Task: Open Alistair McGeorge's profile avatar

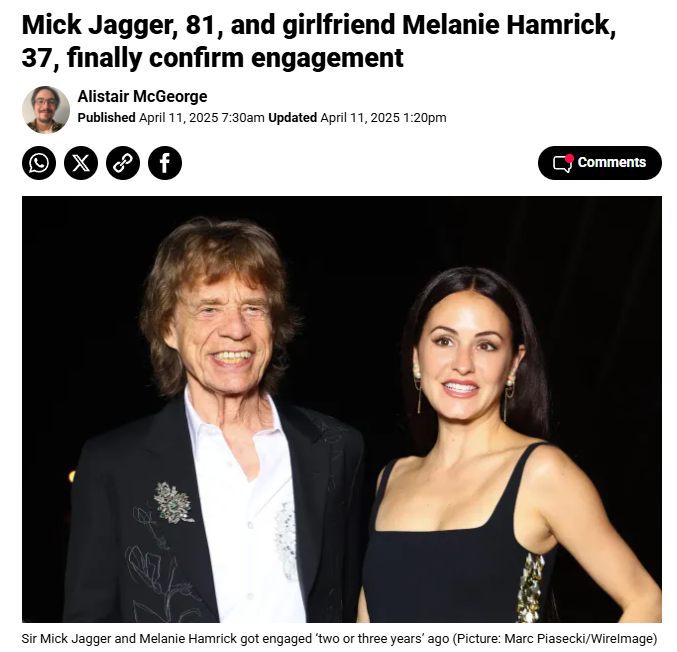Action: pos(46,110)
